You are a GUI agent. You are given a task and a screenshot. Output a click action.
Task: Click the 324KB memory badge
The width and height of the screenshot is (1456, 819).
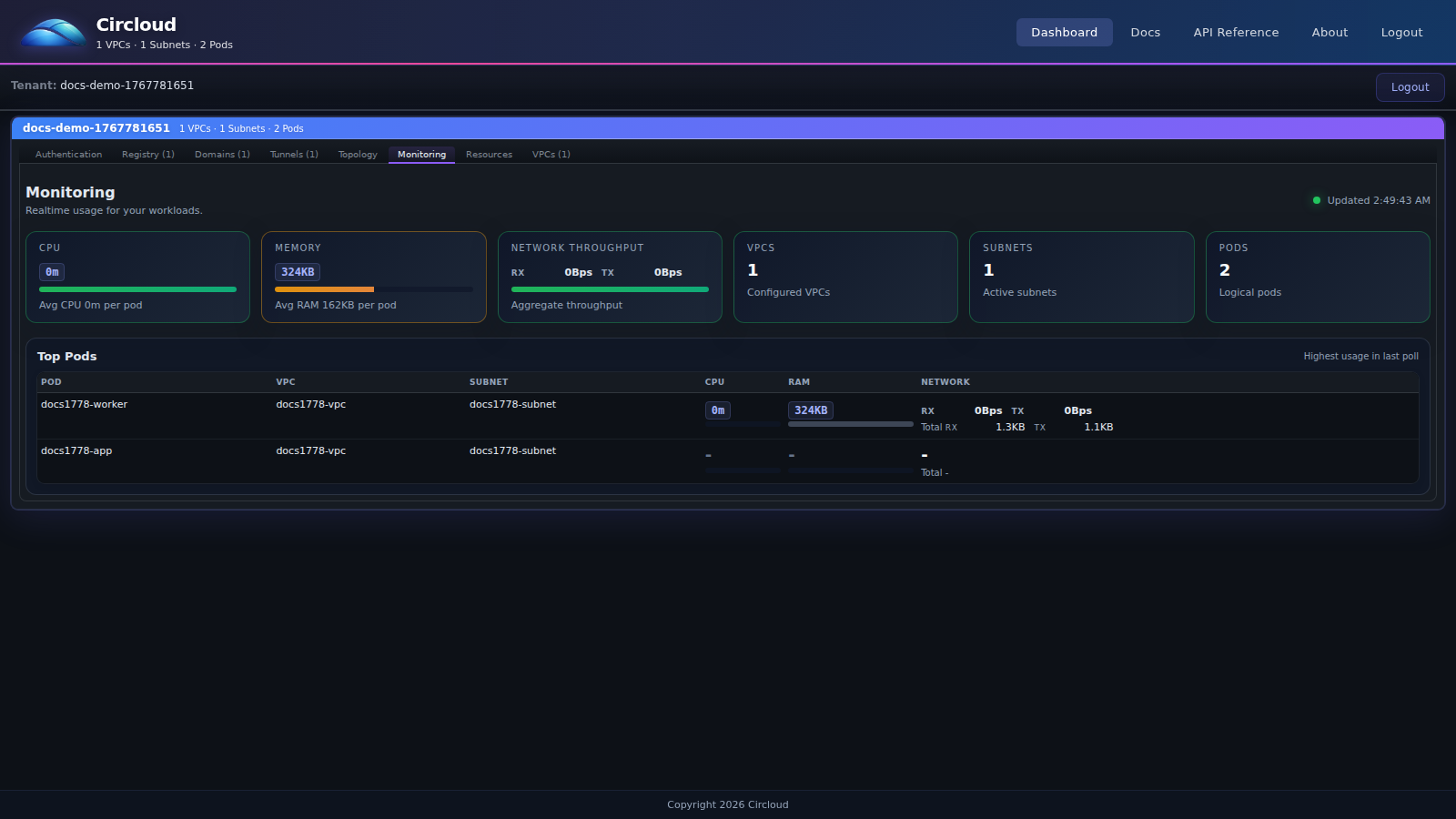point(298,271)
